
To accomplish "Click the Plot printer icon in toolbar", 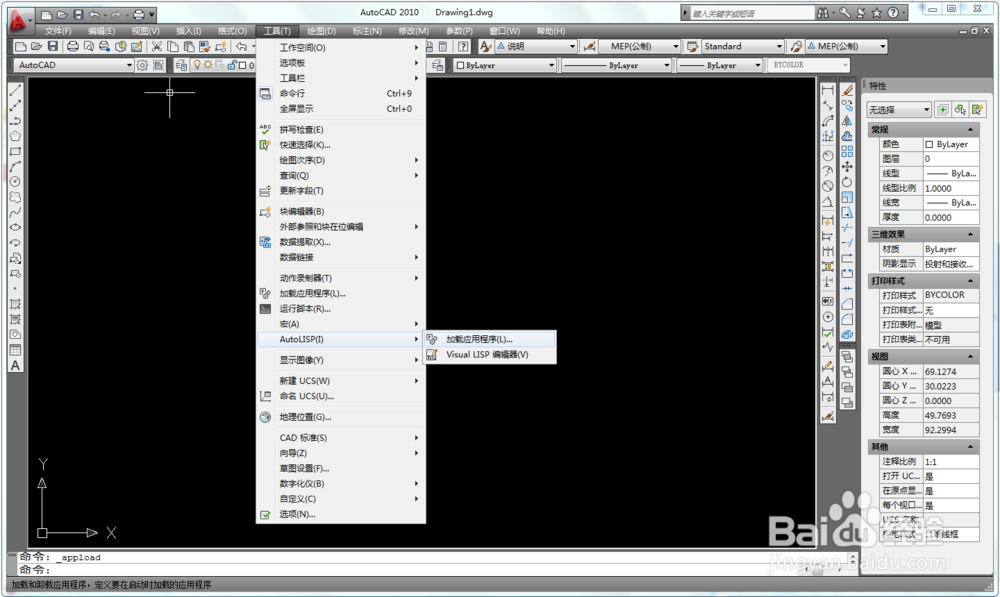I will click(73, 47).
